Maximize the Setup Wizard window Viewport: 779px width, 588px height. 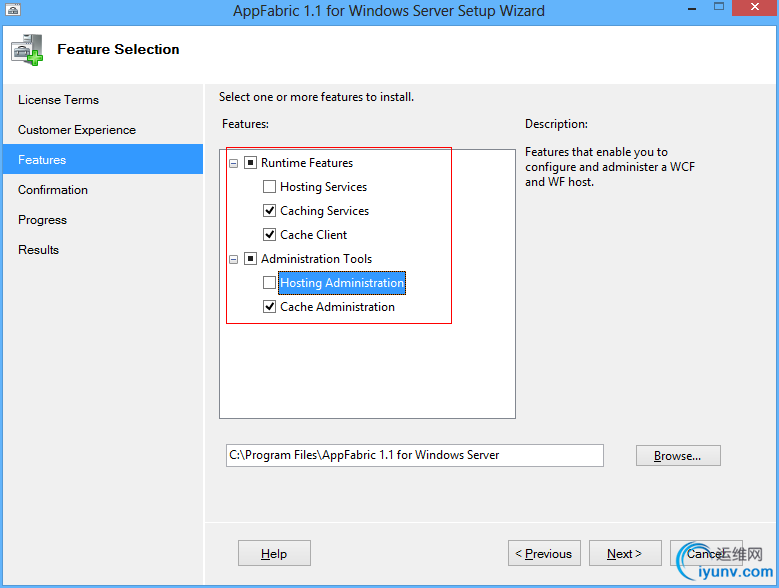coord(718,7)
